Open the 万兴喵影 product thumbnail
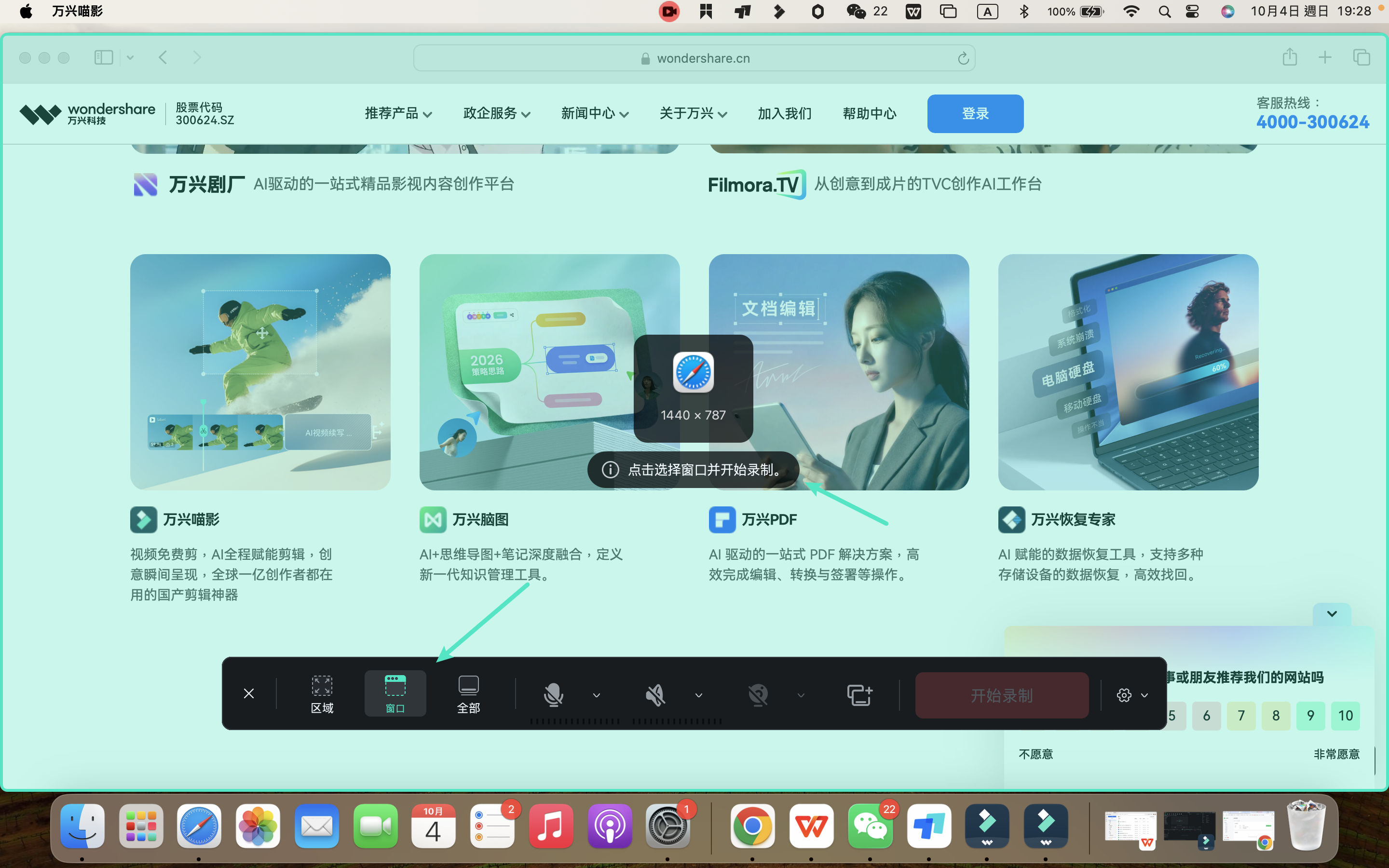Screen dimensions: 1389x868 tap(260, 372)
